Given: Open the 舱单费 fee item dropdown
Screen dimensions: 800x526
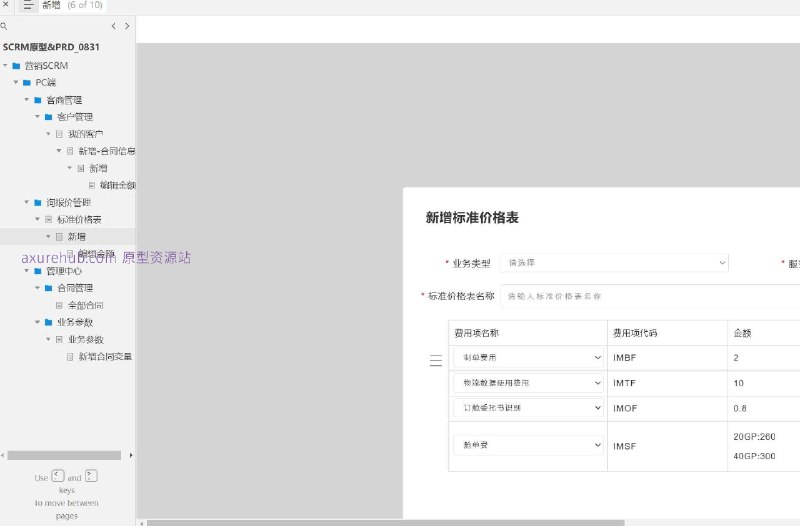Looking at the screenshot, I should [x=529, y=445].
